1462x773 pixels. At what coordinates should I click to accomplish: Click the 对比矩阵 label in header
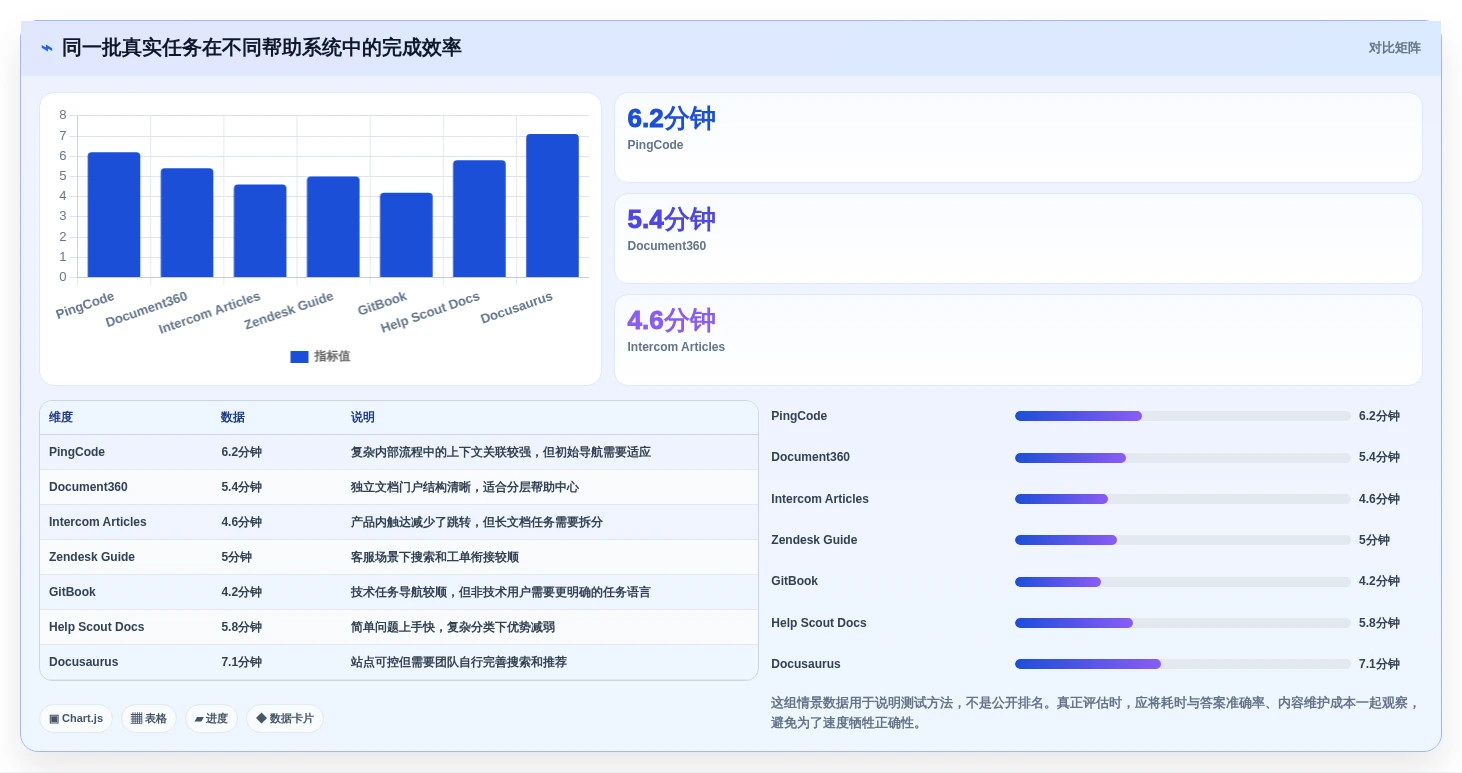click(x=1394, y=48)
